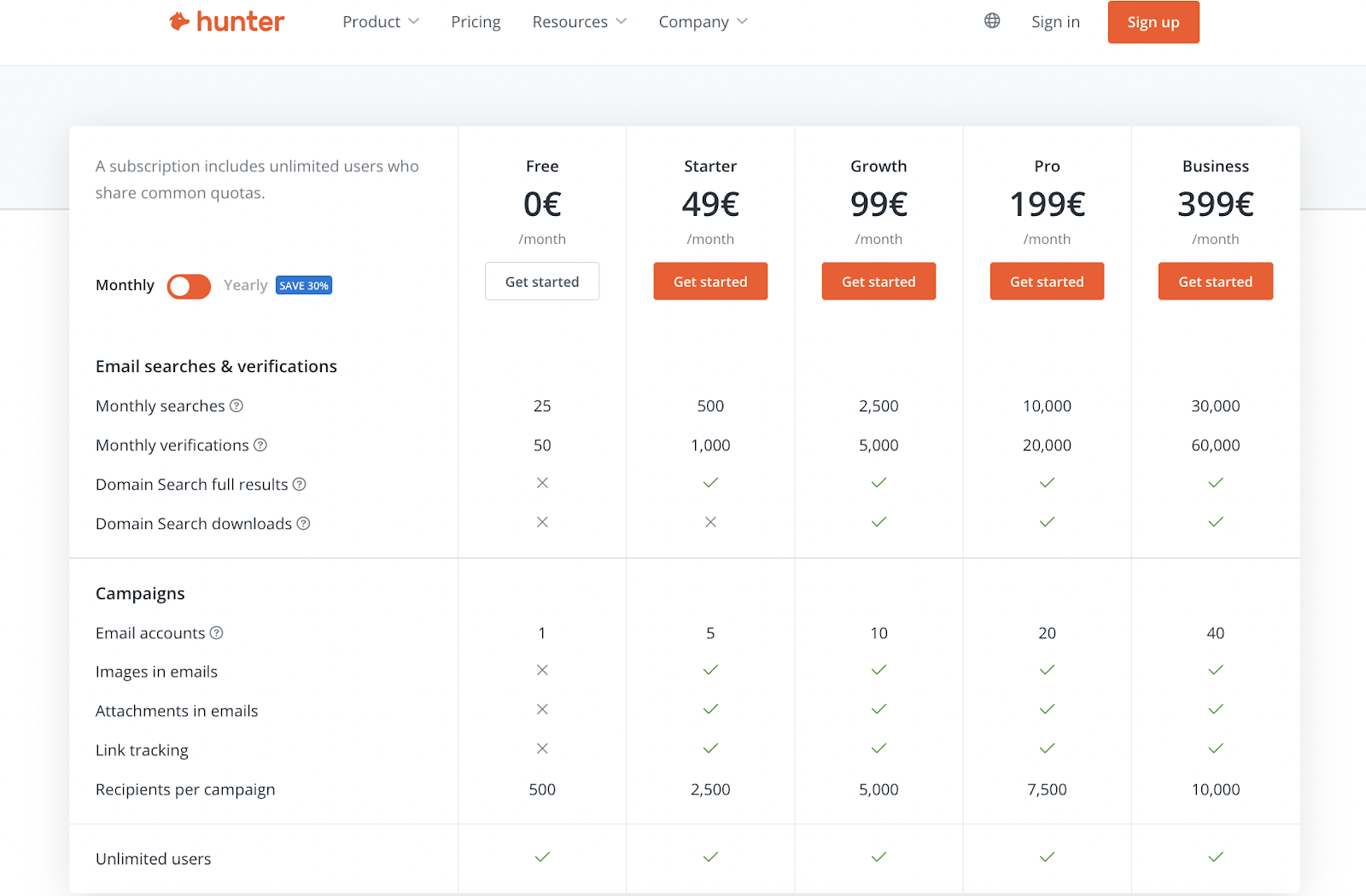
Task: Click the Unlimited users label
Action: [153, 859]
